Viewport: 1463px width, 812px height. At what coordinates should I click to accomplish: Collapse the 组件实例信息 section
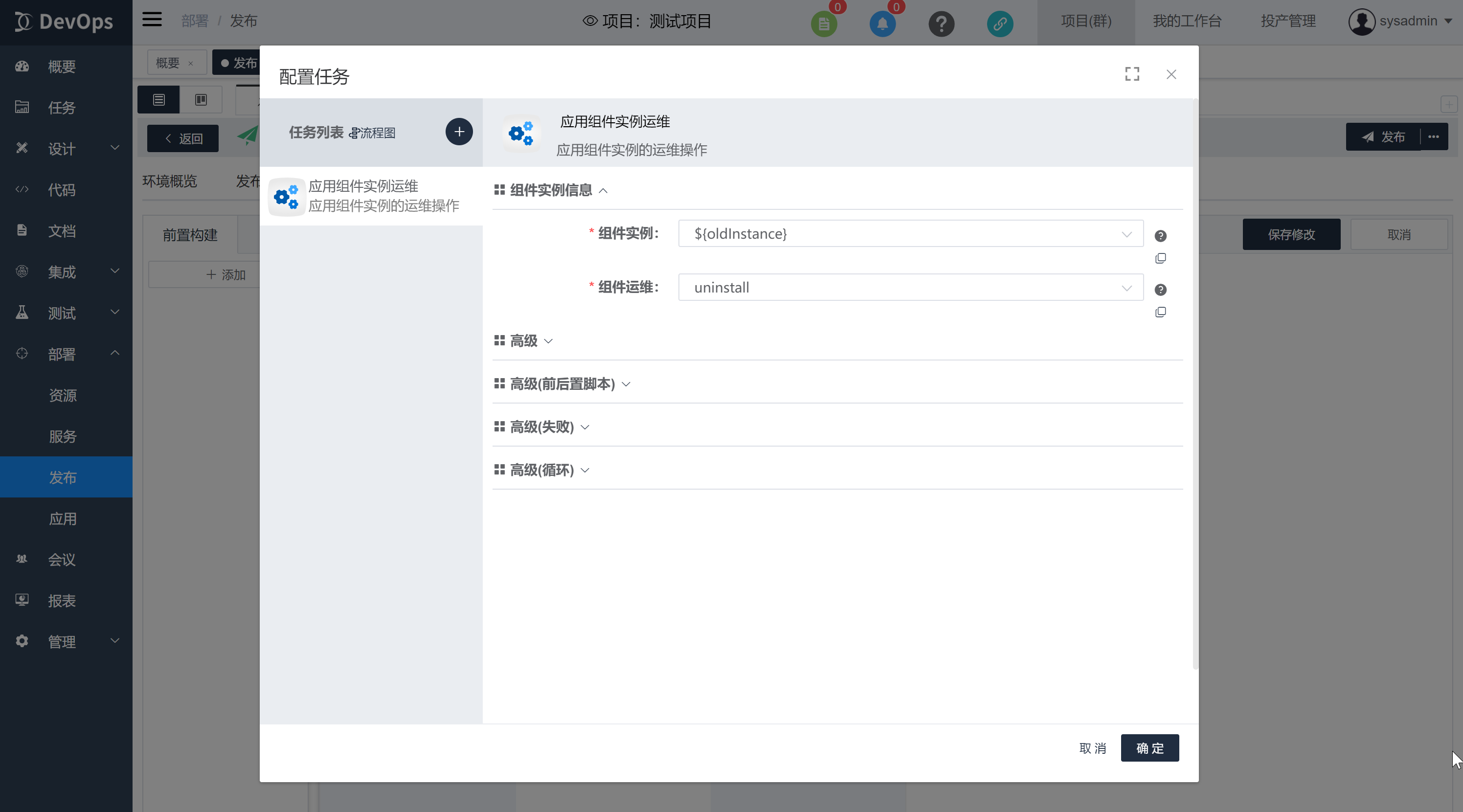point(551,190)
